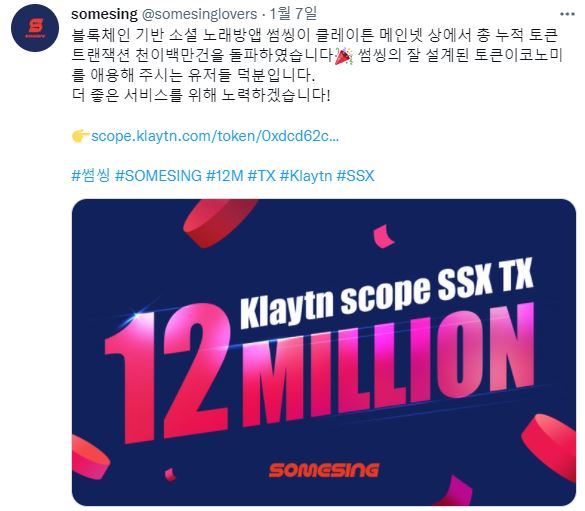Screen dimensions: 585x511
Task: Follow the #SSX hashtag link
Action: (355, 176)
